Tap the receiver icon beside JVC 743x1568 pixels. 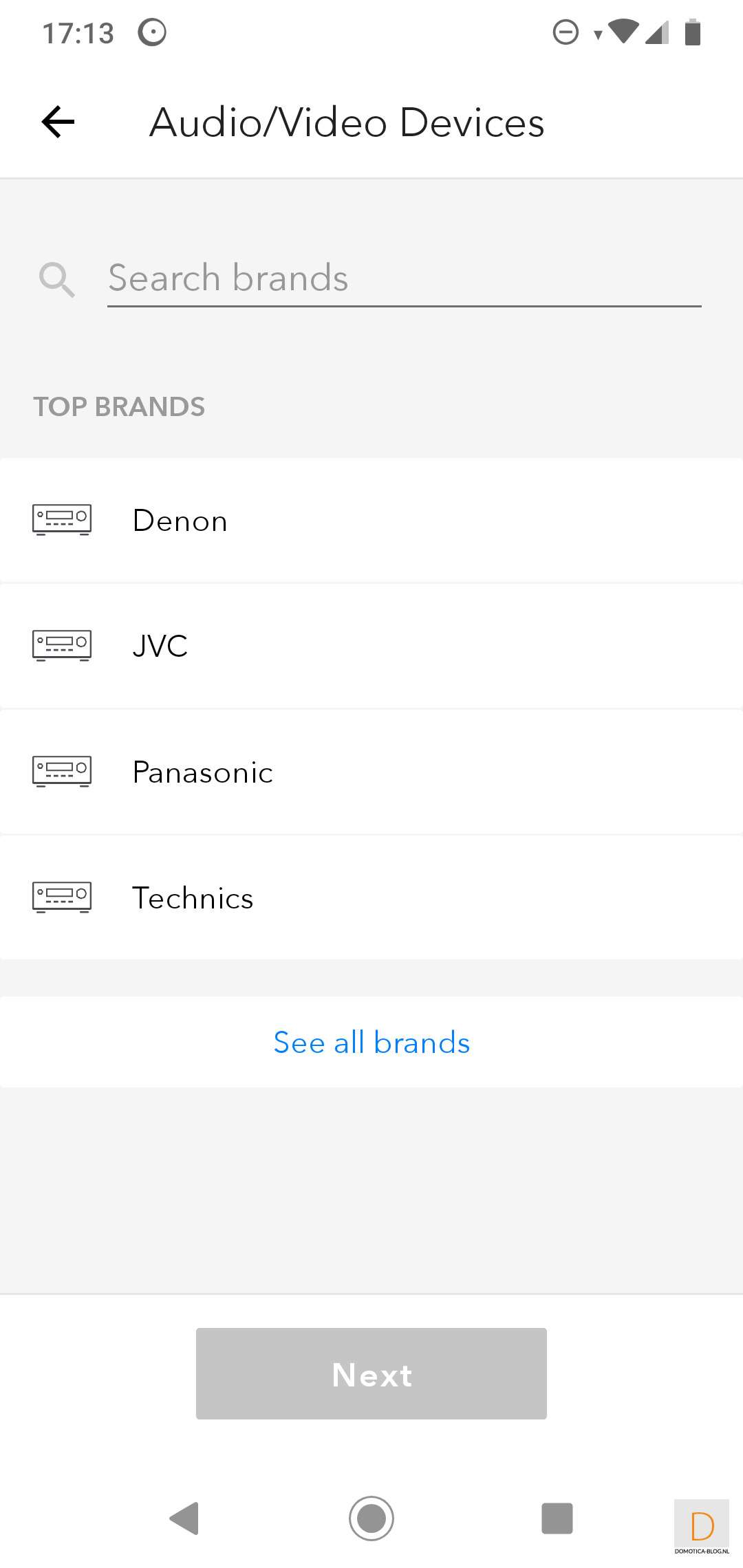62,645
